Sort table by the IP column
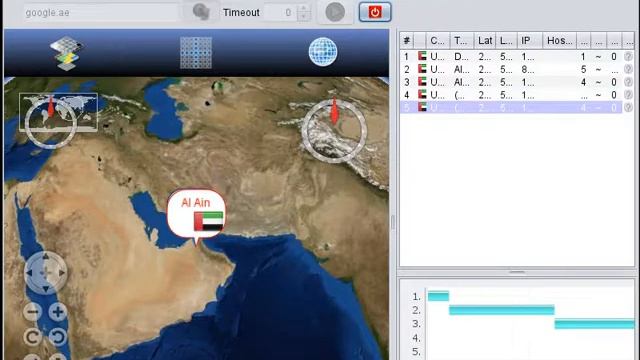This screenshot has width=640, height=360. pyautogui.click(x=530, y=40)
